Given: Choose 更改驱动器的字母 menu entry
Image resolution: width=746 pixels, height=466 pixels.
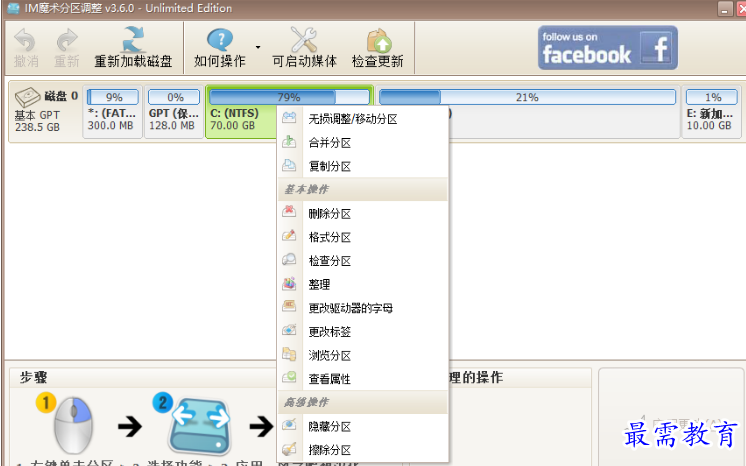Looking at the screenshot, I should pos(363,308).
